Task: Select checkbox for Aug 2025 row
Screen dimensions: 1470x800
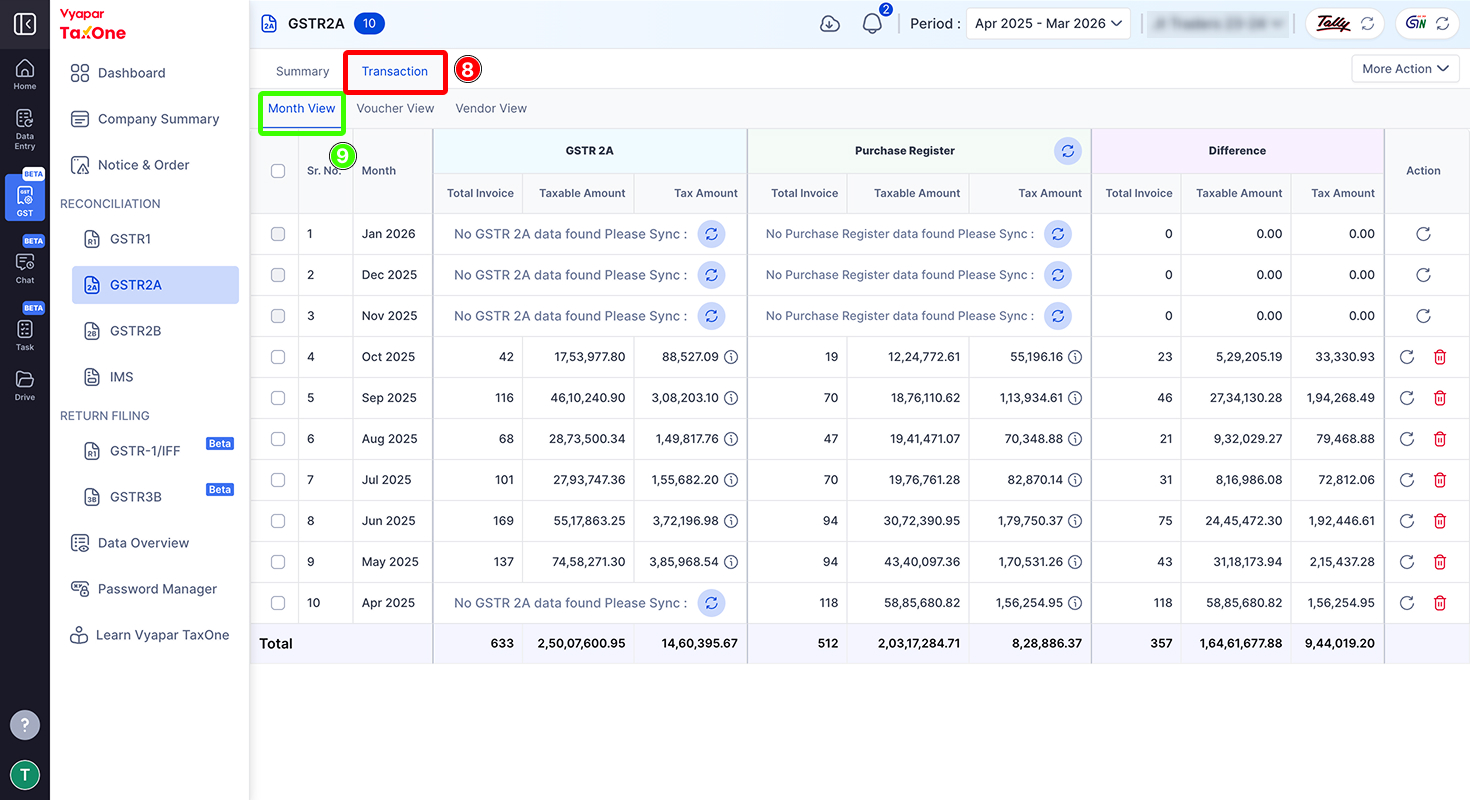Action: click(278, 439)
